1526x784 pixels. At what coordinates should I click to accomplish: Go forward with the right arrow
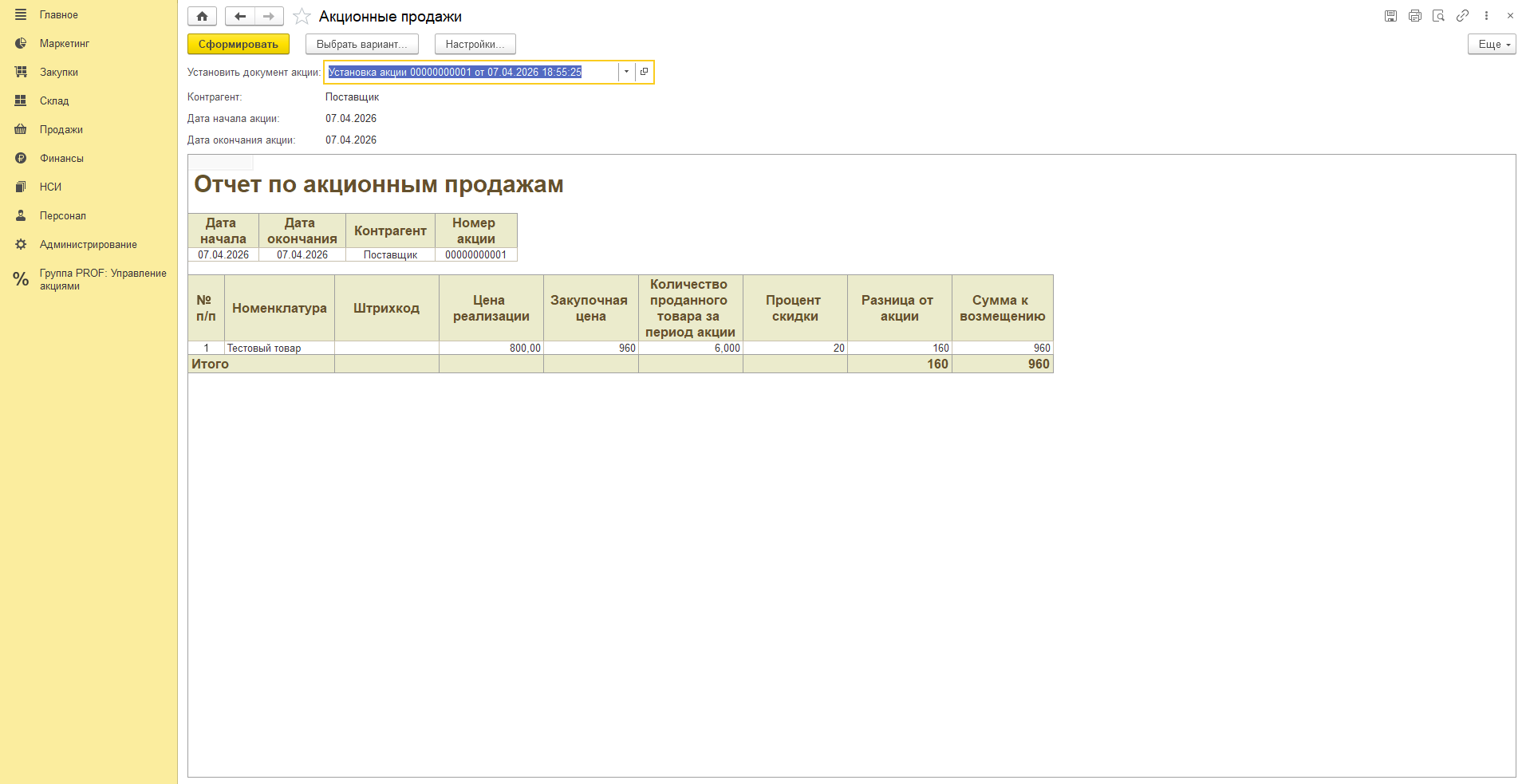tap(269, 16)
